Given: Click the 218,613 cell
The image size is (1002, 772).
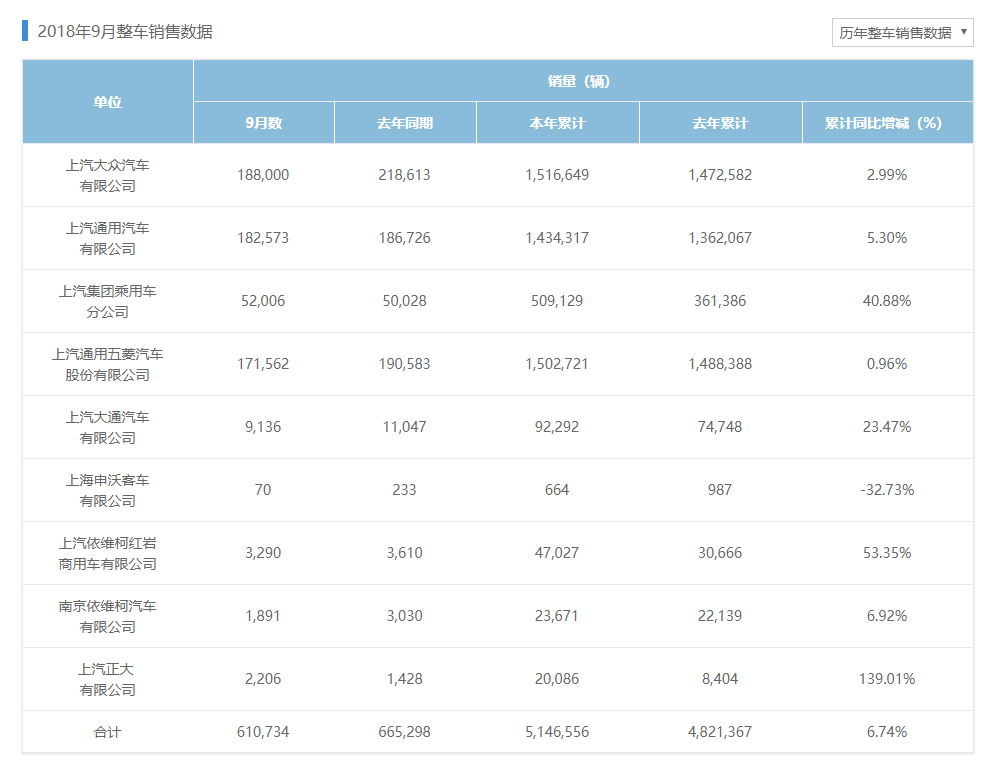Looking at the screenshot, I should (405, 175).
